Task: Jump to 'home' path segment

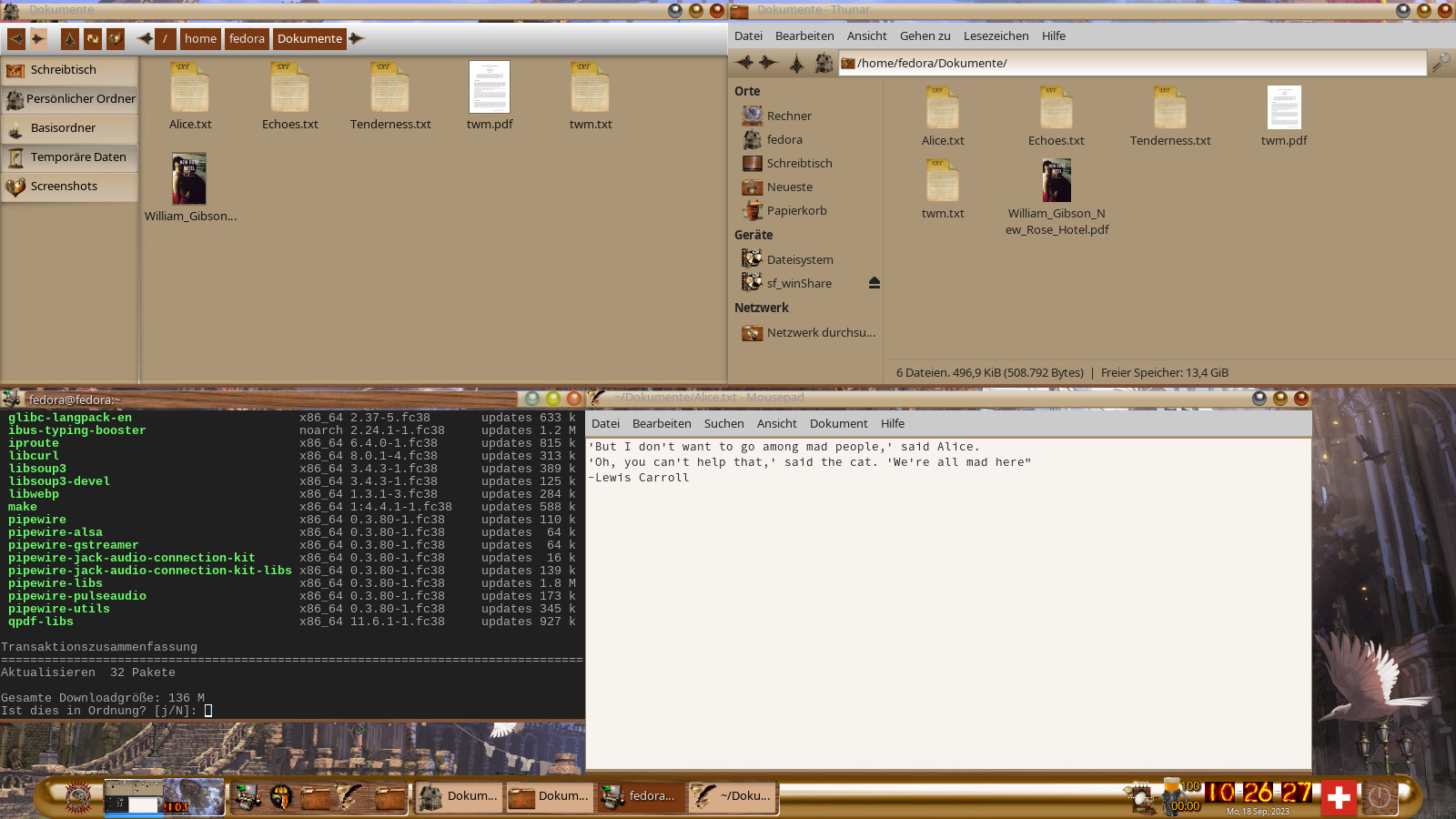Action: (200, 38)
